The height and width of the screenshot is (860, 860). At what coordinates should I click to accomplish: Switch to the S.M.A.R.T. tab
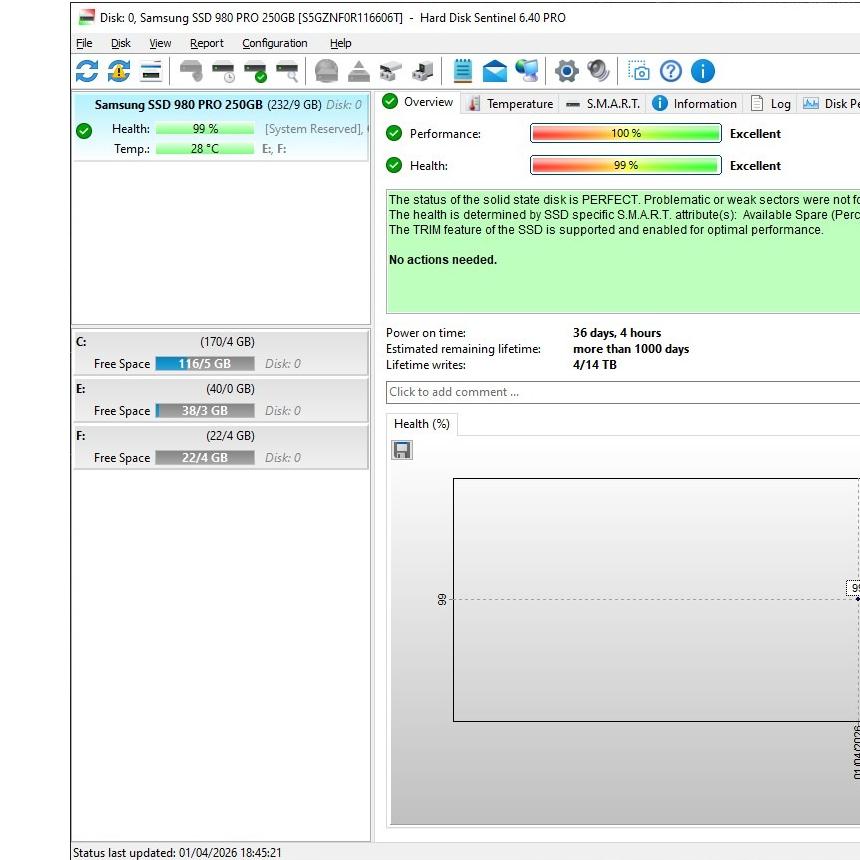pyautogui.click(x=603, y=104)
